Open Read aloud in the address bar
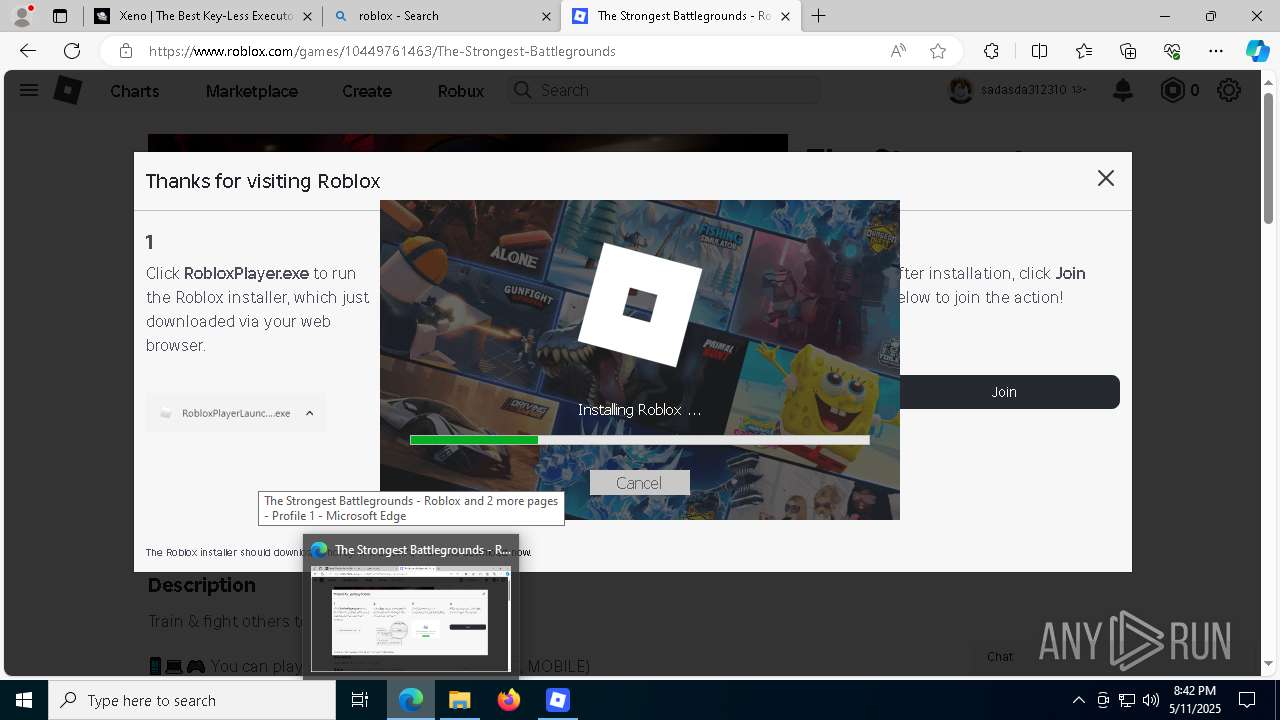 coord(898,51)
